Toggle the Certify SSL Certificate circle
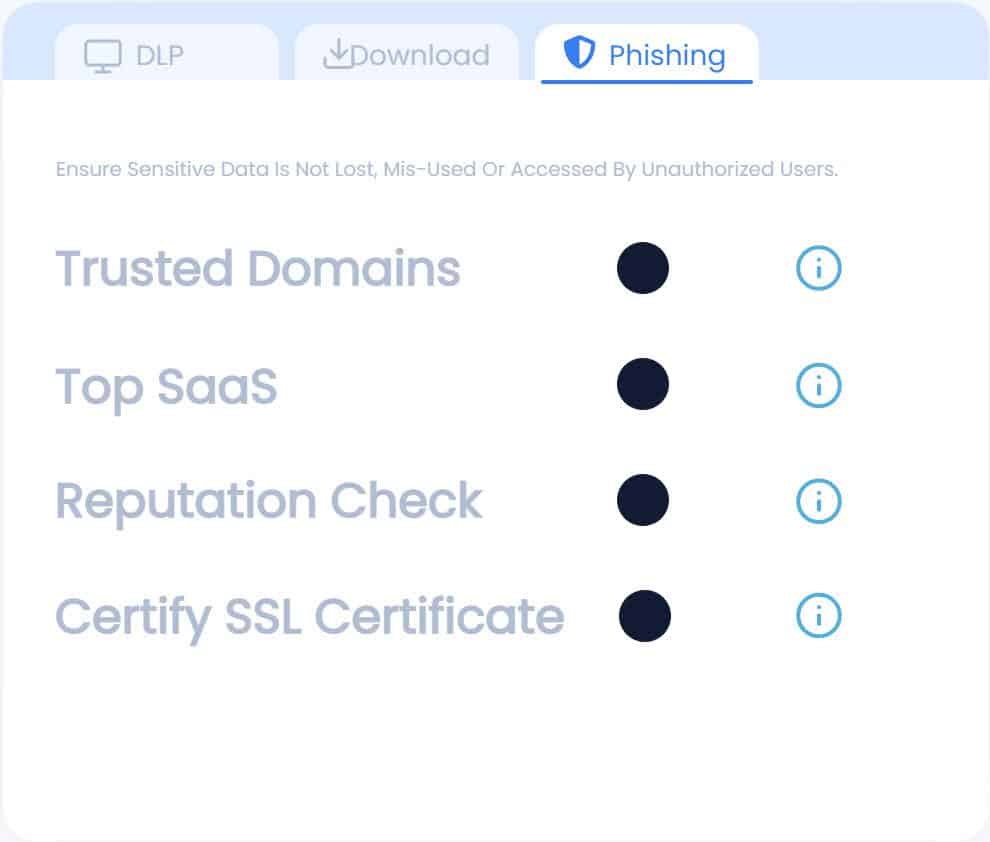The width and height of the screenshot is (990, 842). [645, 616]
